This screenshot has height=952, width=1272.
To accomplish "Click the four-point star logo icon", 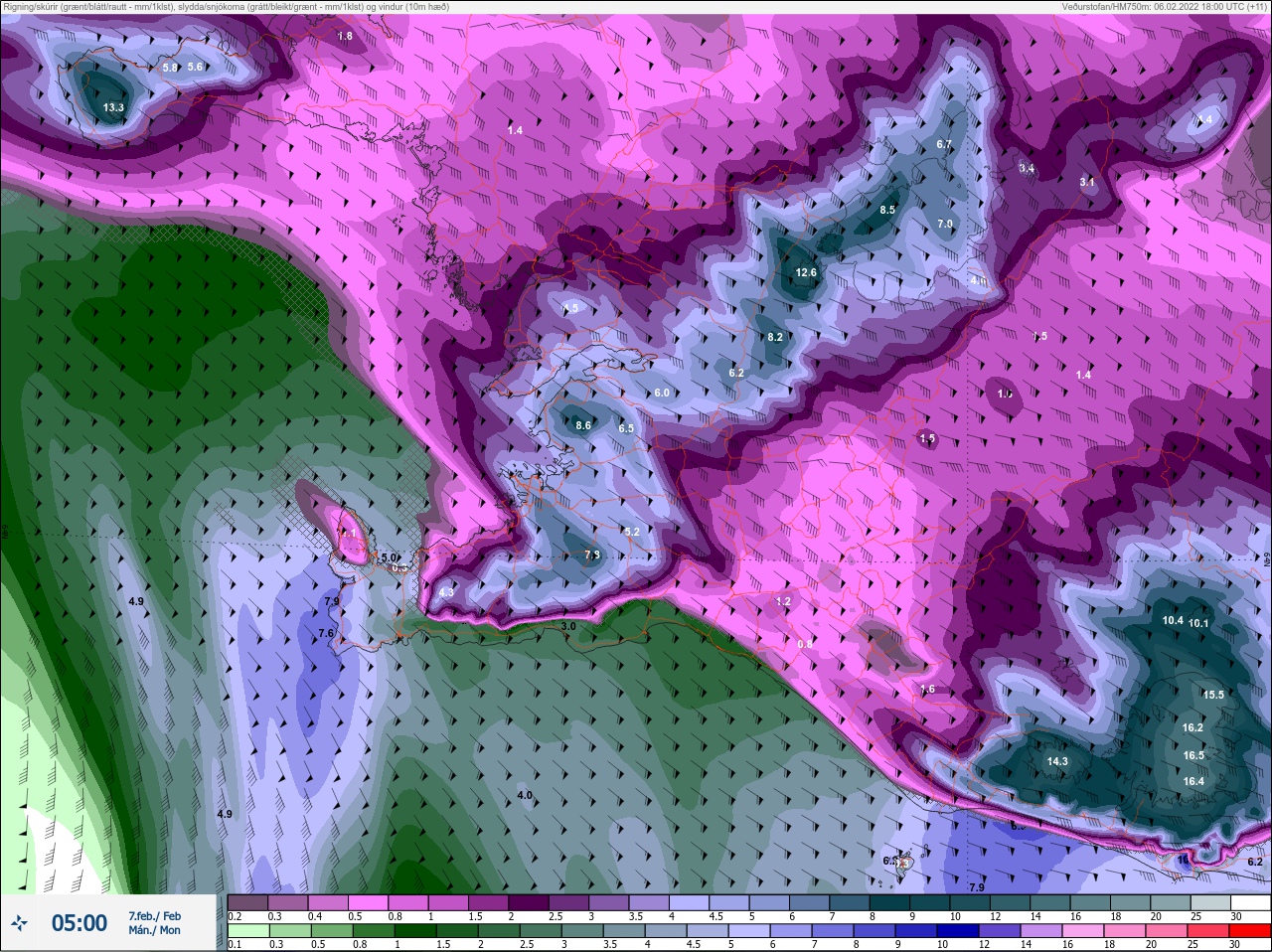I will (x=19, y=924).
